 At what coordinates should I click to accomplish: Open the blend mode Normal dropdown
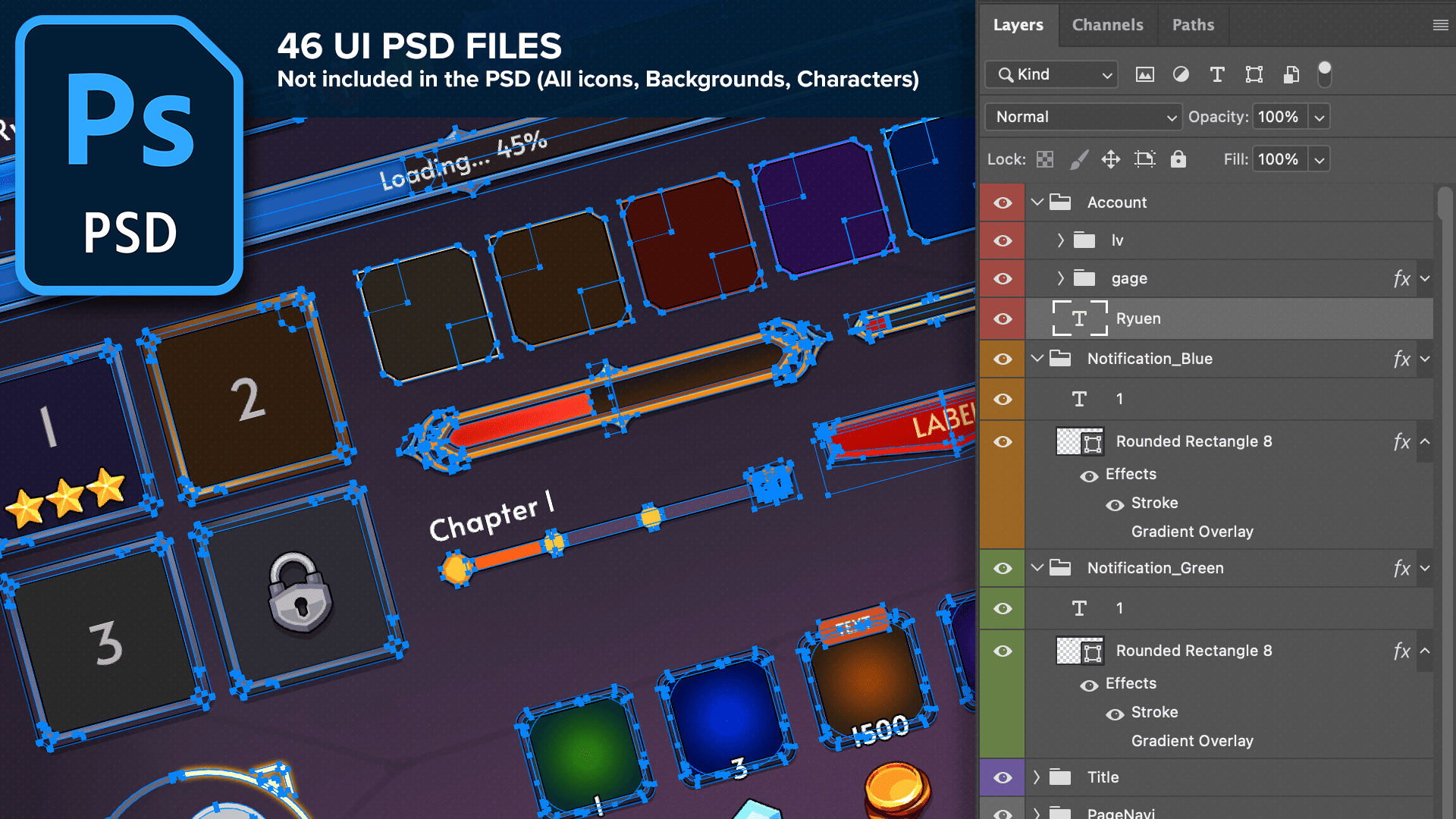tap(1083, 117)
